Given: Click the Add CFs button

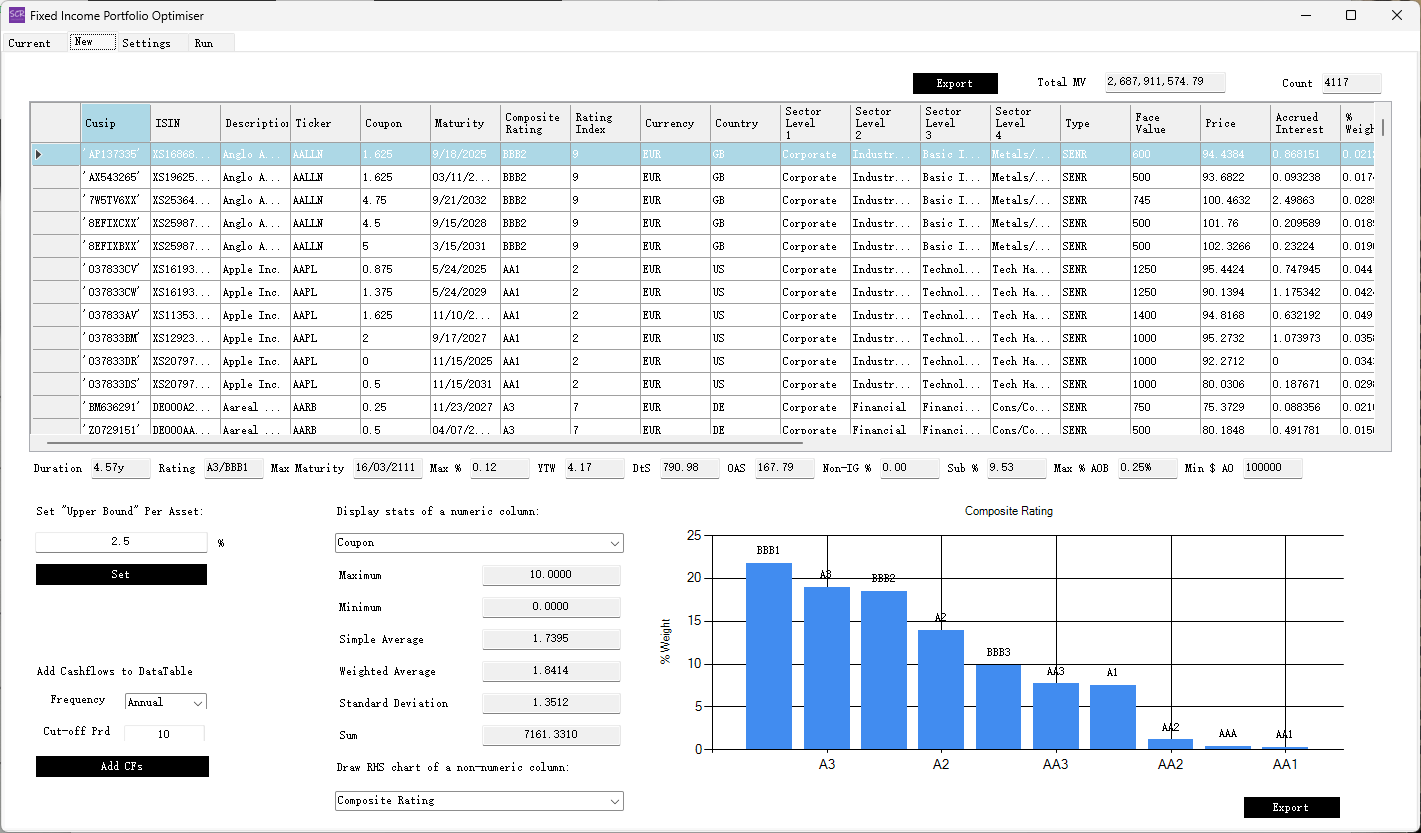Looking at the screenshot, I should pyautogui.click(x=122, y=767).
